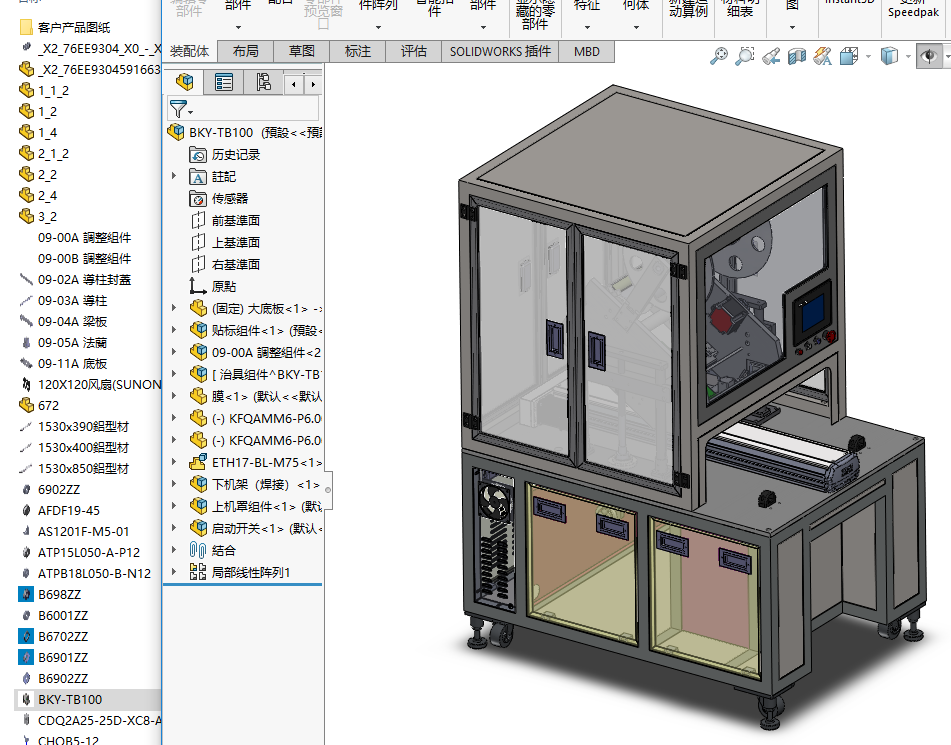951x745 pixels.
Task: Click the Previous View icon
Action: [x=772, y=57]
